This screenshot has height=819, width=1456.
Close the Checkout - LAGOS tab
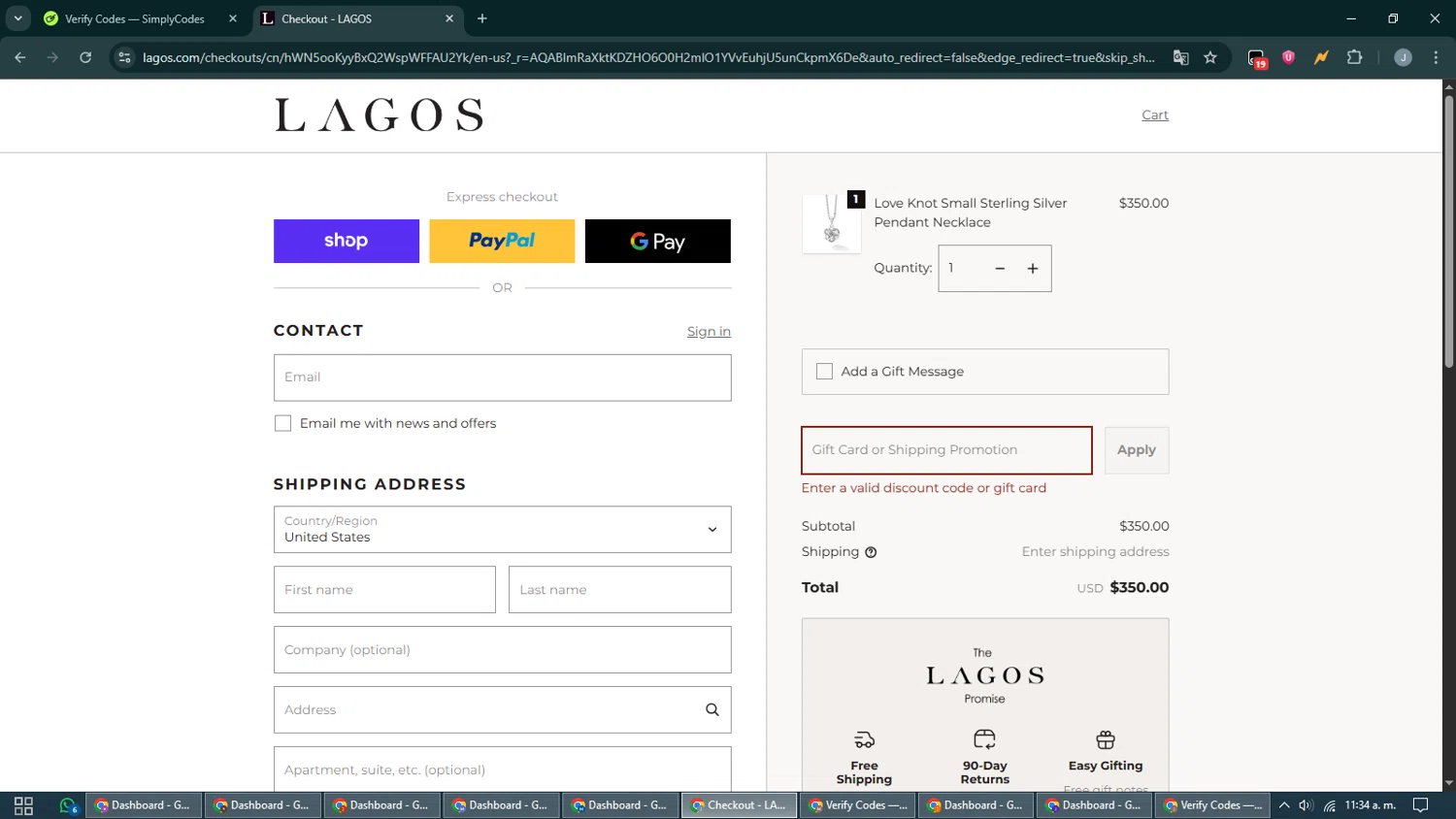point(449,18)
